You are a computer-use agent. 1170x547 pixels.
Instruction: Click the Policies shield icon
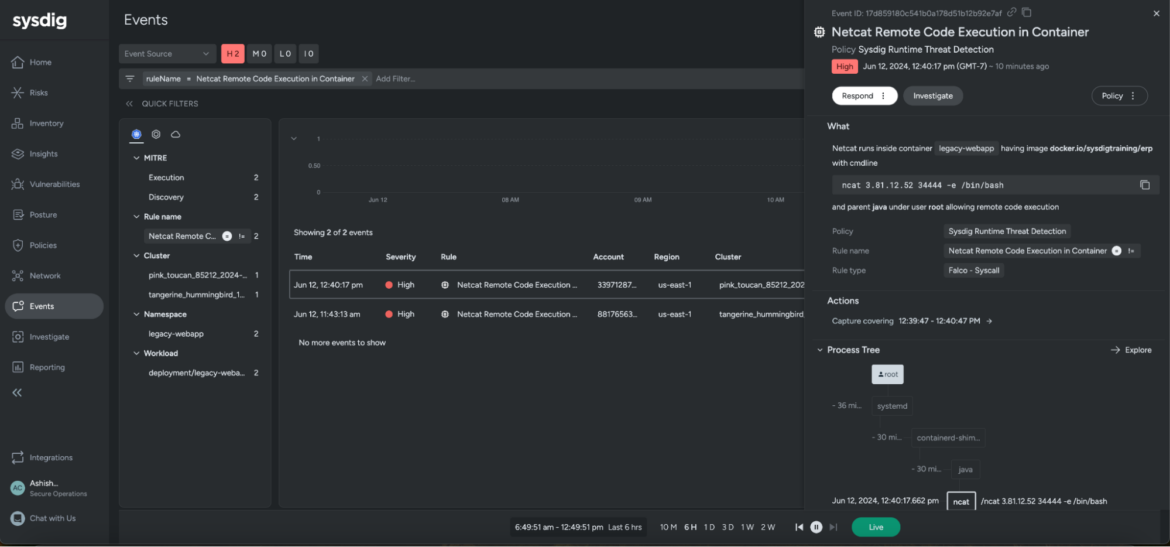point(18,246)
